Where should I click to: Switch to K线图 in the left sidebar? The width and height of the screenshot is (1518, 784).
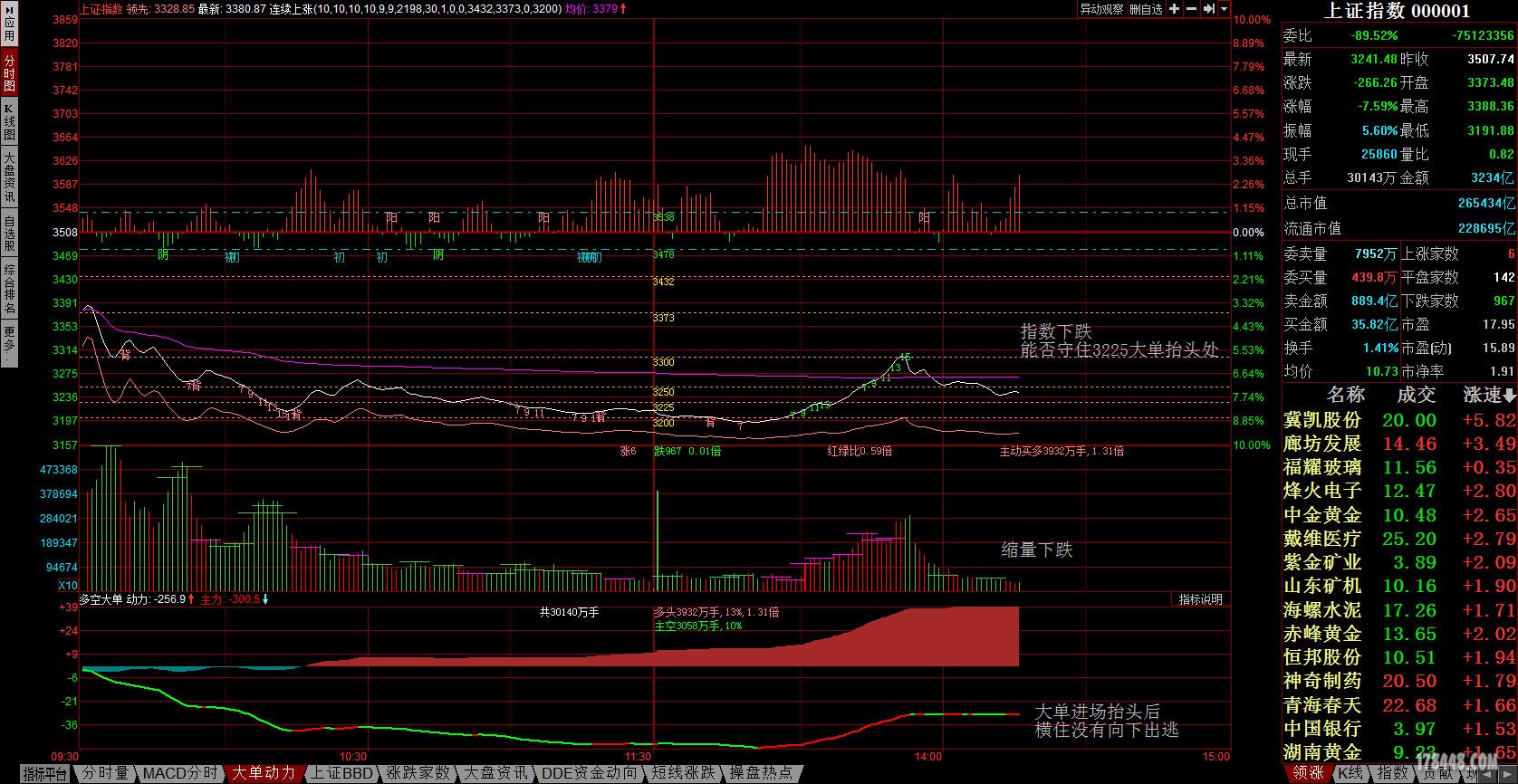[x=9, y=121]
